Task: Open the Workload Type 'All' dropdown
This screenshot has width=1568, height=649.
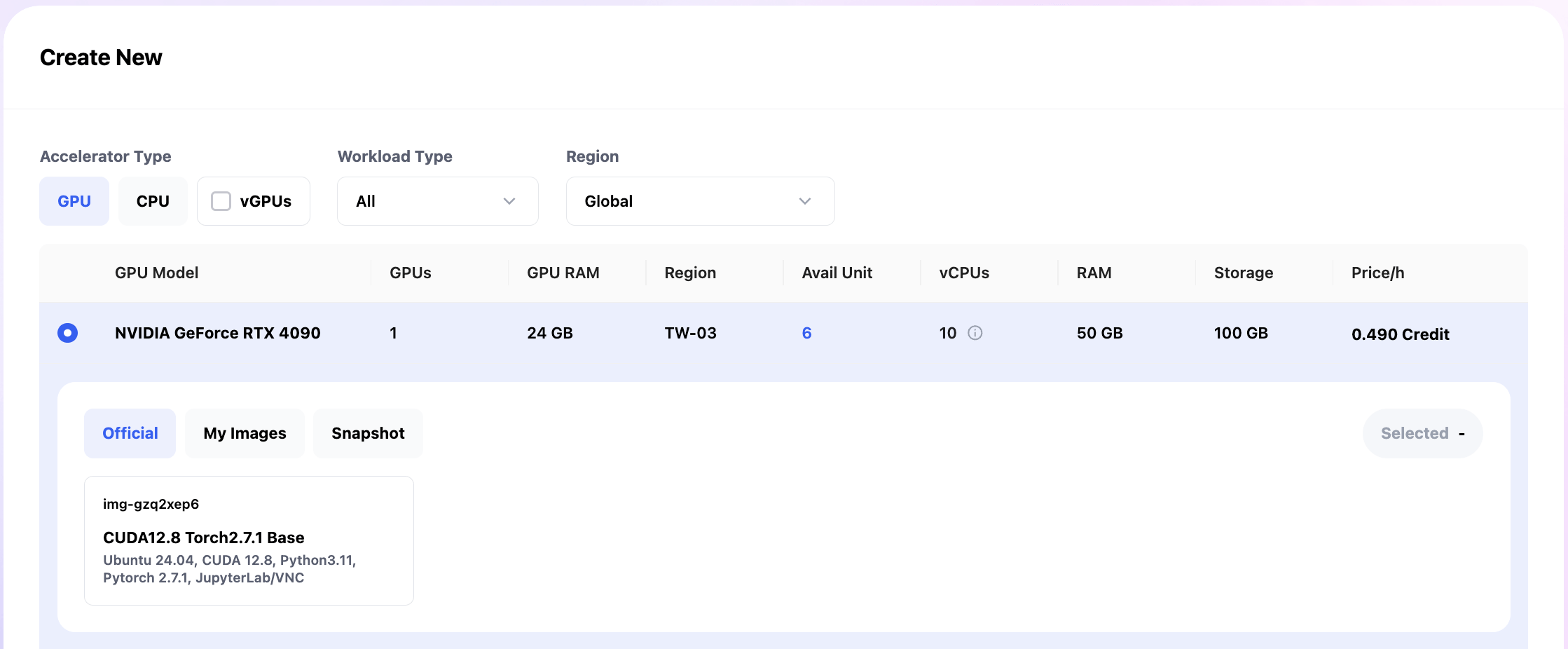Action: tap(436, 201)
